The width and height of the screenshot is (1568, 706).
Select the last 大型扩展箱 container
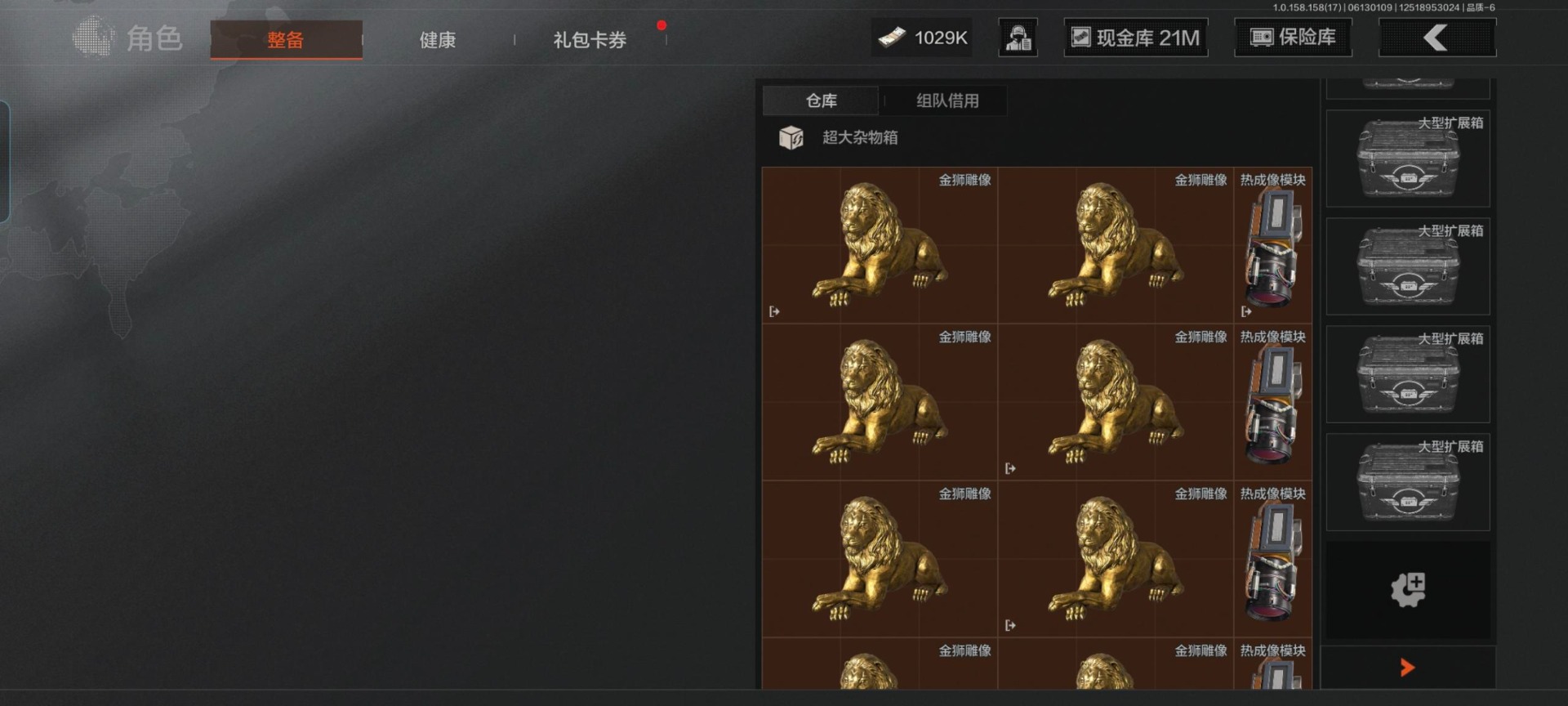point(1408,482)
